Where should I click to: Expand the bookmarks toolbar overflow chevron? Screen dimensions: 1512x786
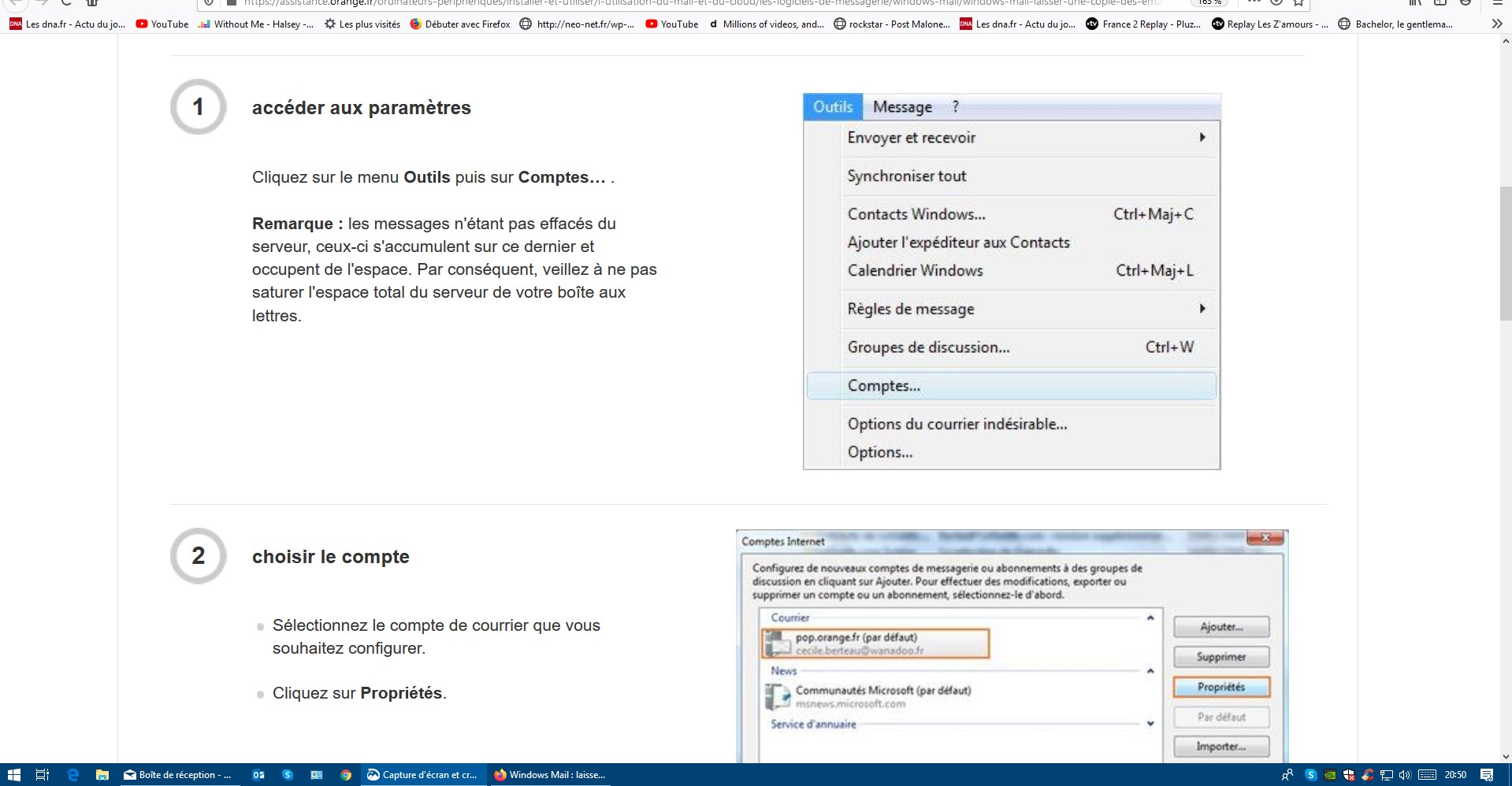(x=1497, y=24)
